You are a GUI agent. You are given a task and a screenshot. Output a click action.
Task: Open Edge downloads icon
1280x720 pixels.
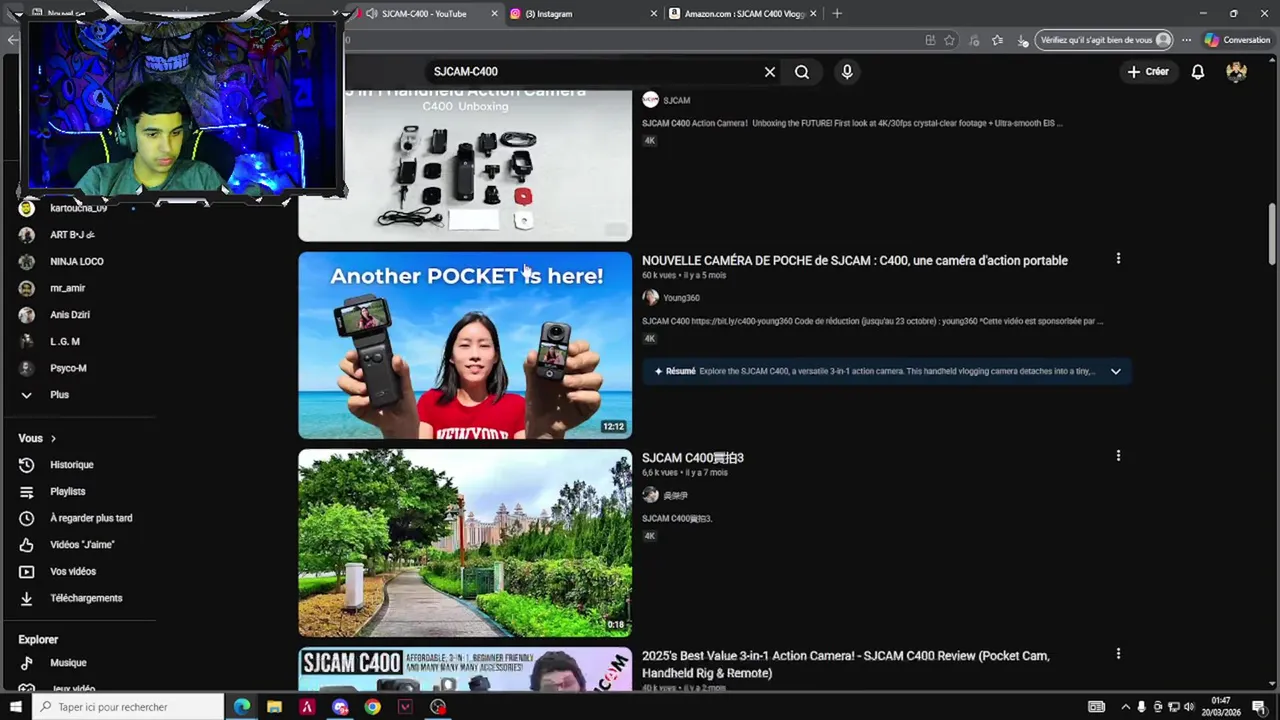(1022, 41)
